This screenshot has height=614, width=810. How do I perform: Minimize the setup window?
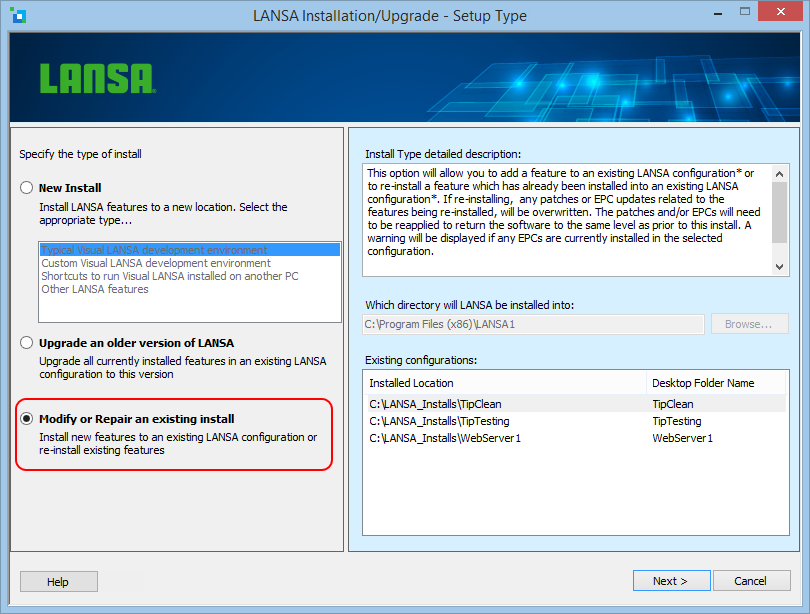point(718,13)
